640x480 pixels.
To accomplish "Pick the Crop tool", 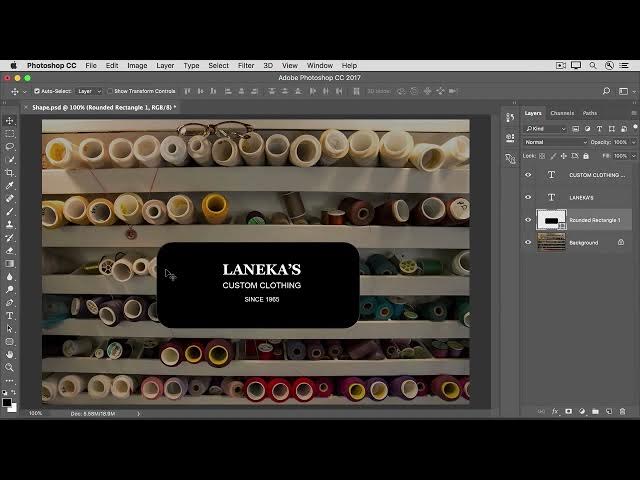I will click(10, 173).
